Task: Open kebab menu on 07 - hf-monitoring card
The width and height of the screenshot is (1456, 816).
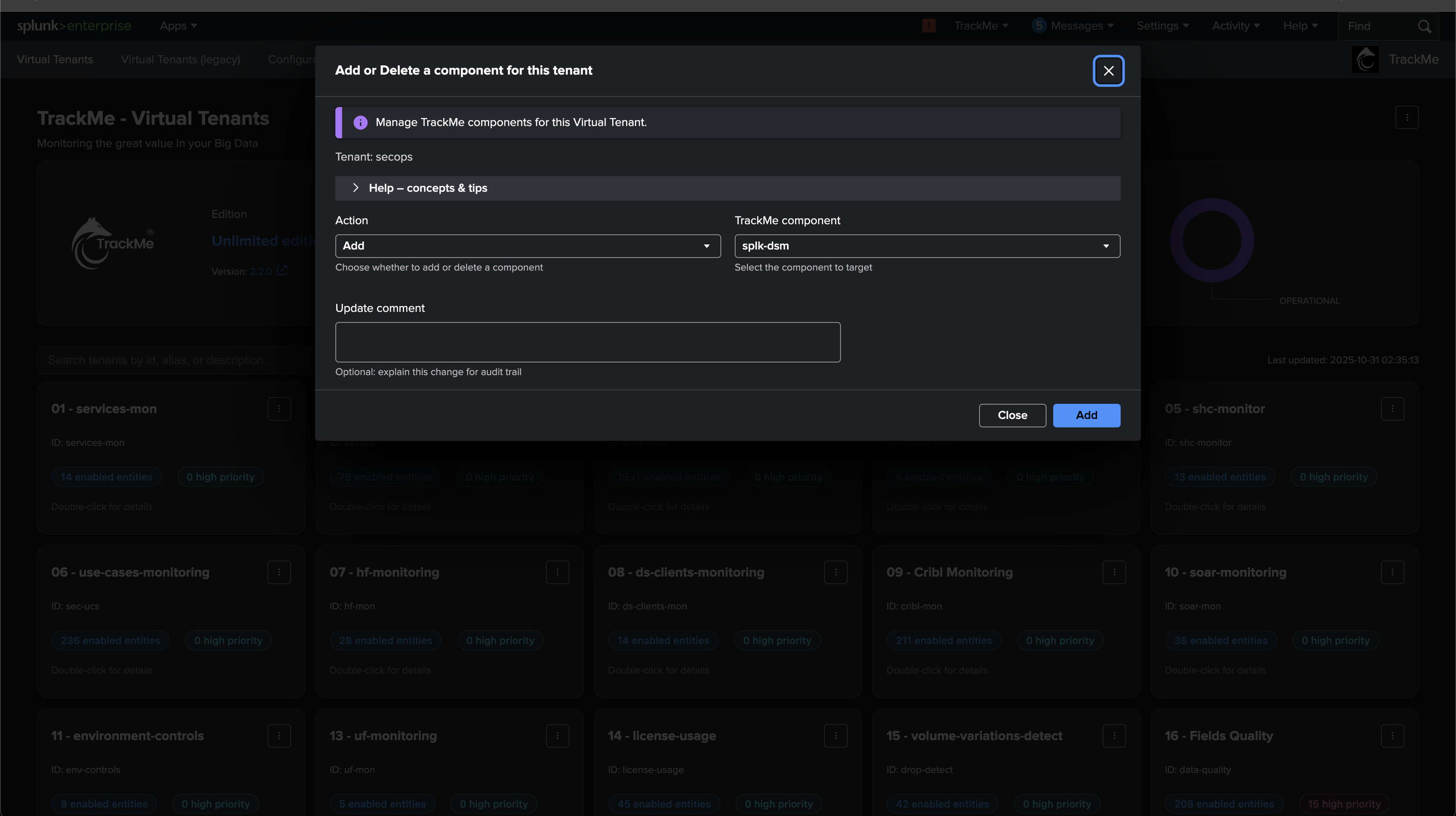Action: pos(557,572)
